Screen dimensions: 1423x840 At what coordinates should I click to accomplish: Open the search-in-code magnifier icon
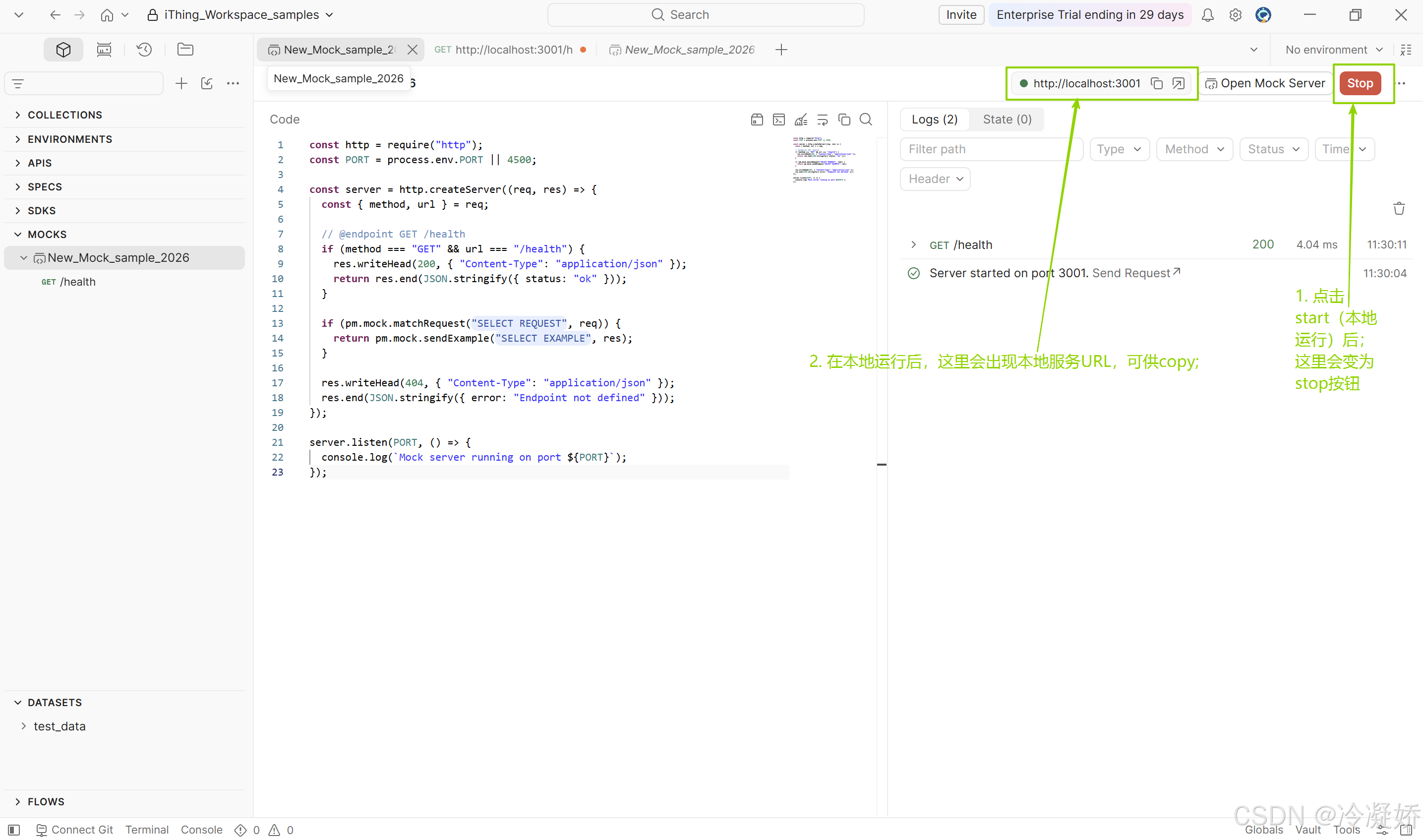point(866,120)
